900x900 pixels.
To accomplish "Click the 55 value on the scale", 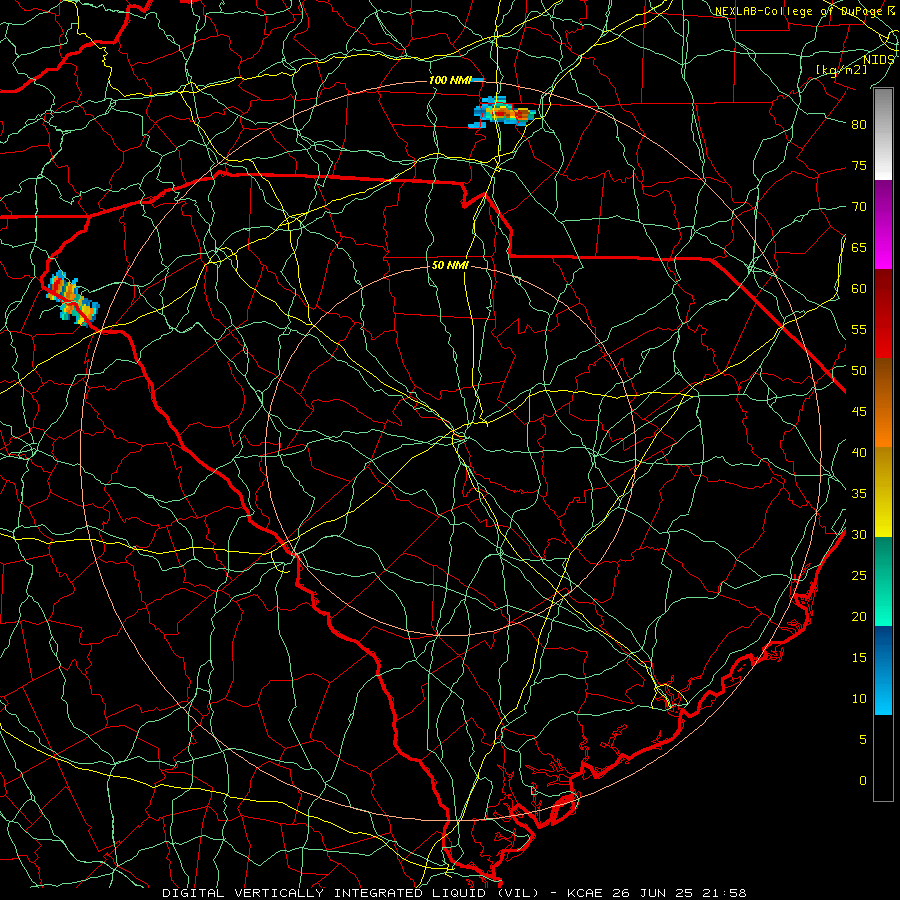I will [859, 329].
